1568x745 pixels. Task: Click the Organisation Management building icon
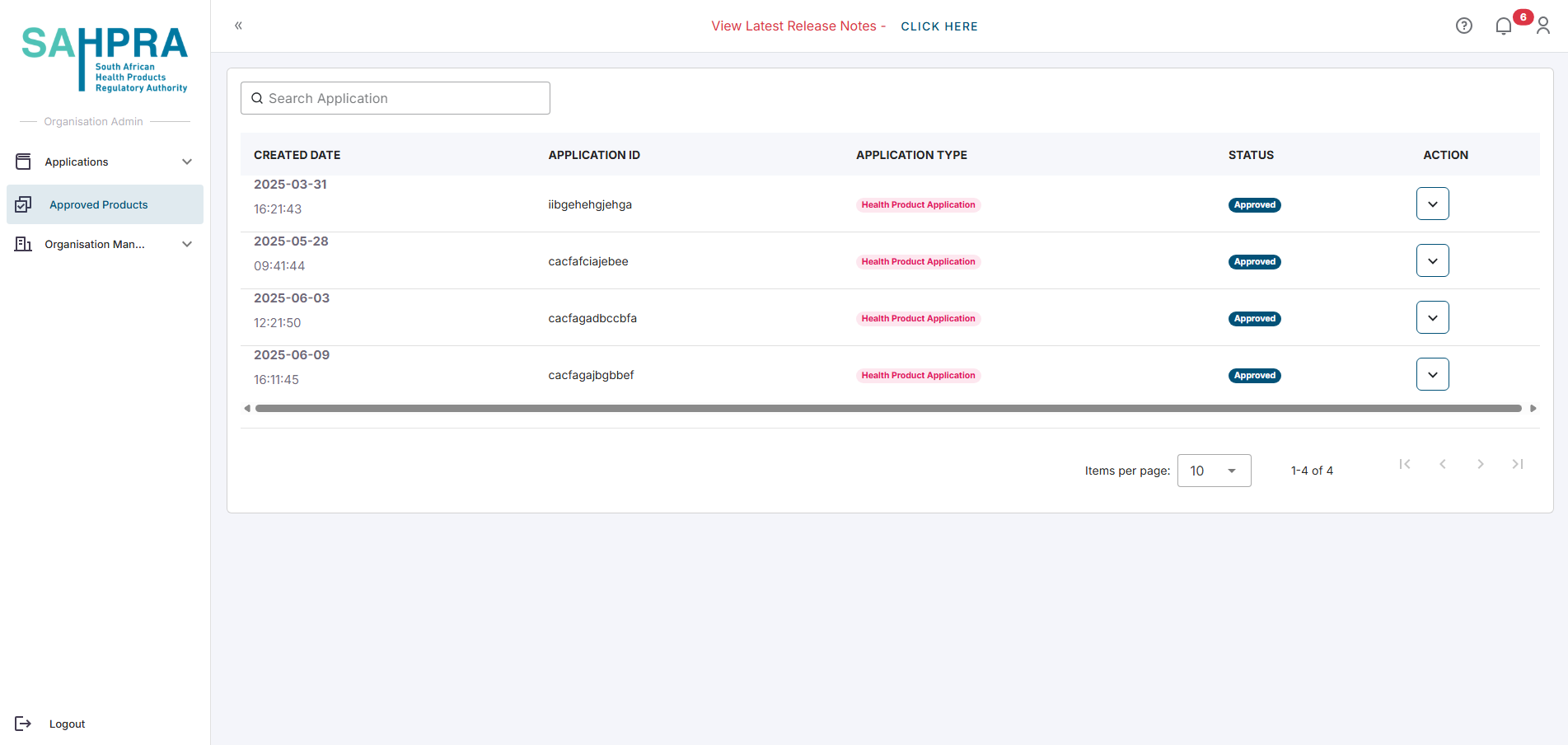click(23, 244)
